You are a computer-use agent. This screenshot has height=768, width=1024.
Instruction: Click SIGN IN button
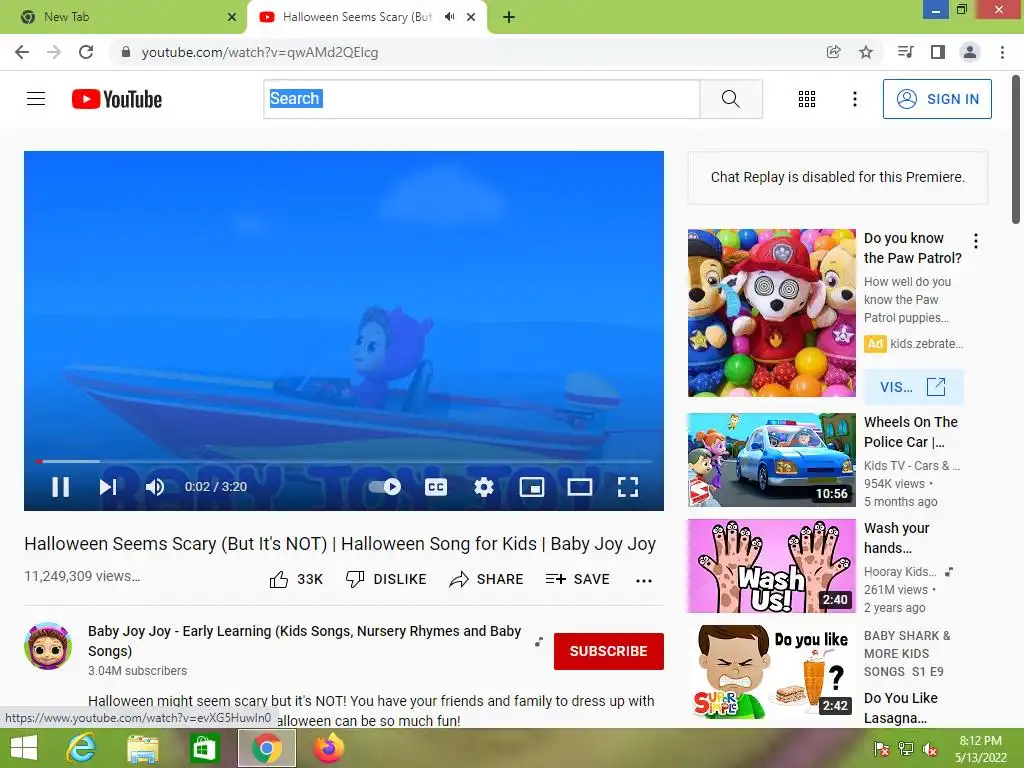click(x=937, y=99)
